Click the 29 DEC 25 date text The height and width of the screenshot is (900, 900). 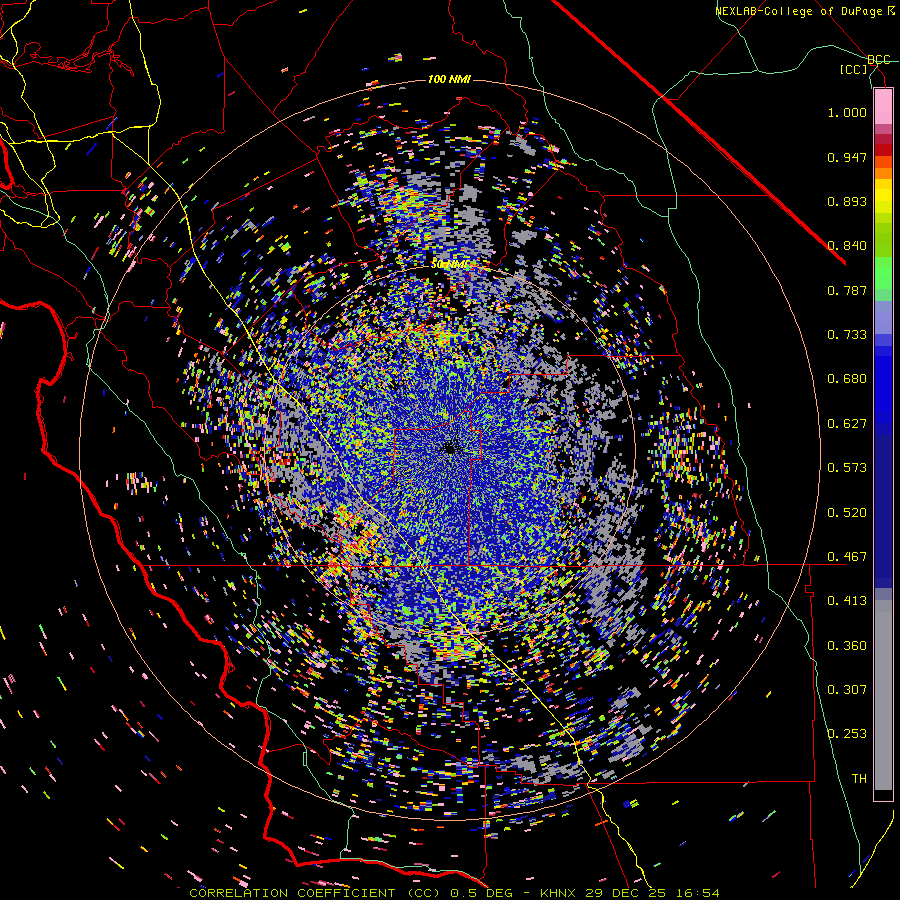(x=626, y=893)
